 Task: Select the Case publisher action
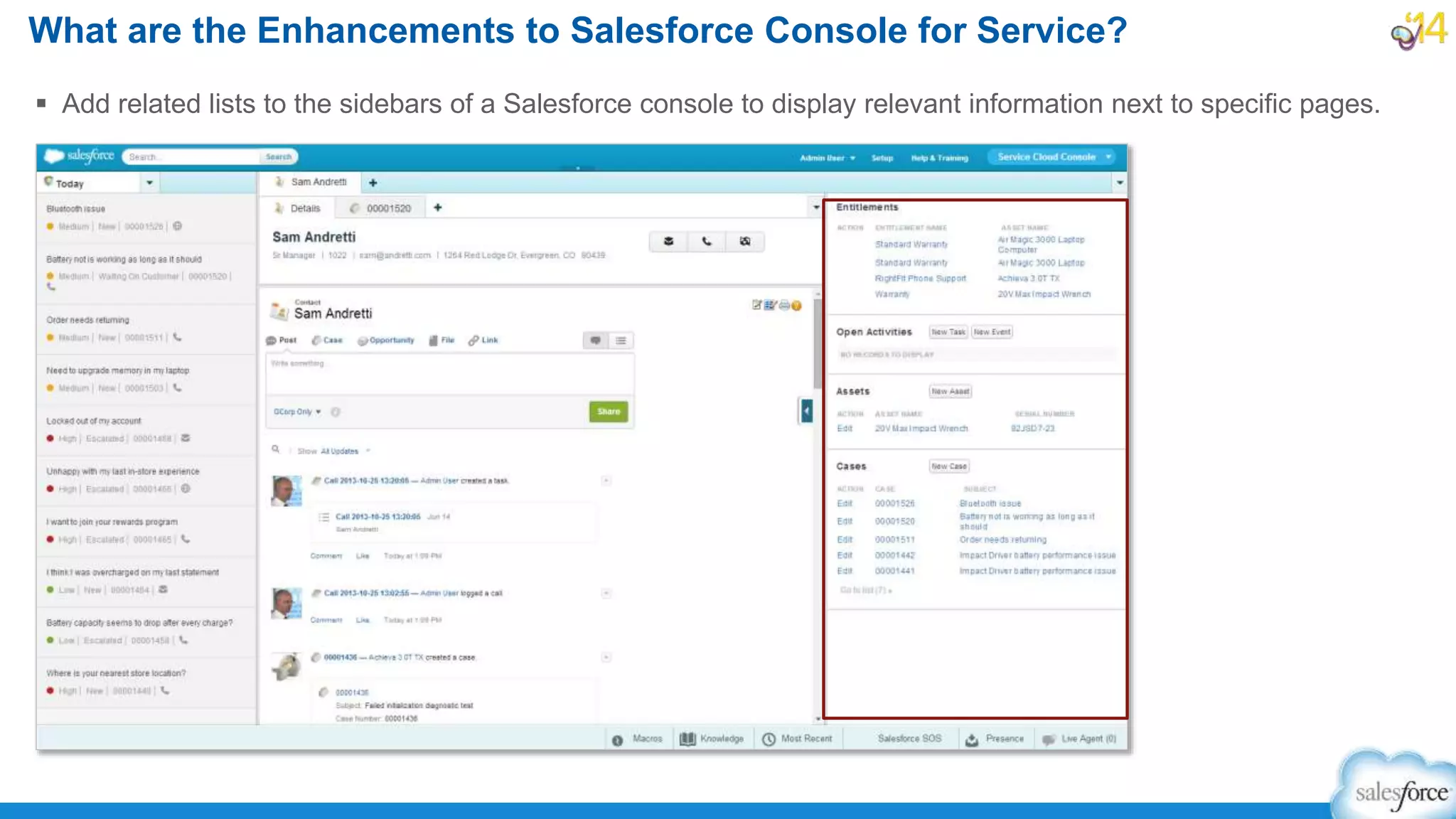tap(328, 341)
